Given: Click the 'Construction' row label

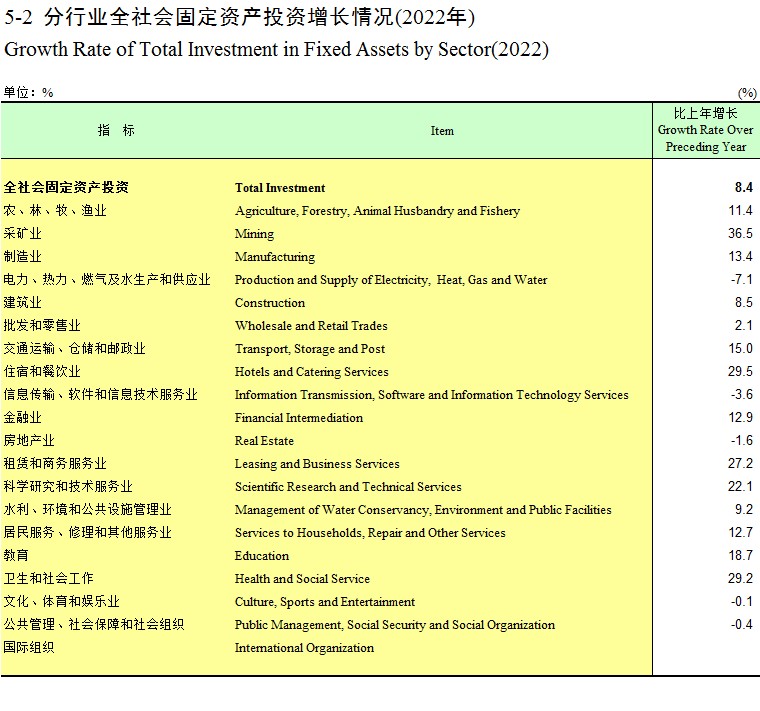Looking at the screenshot, I should click(270, 303).
